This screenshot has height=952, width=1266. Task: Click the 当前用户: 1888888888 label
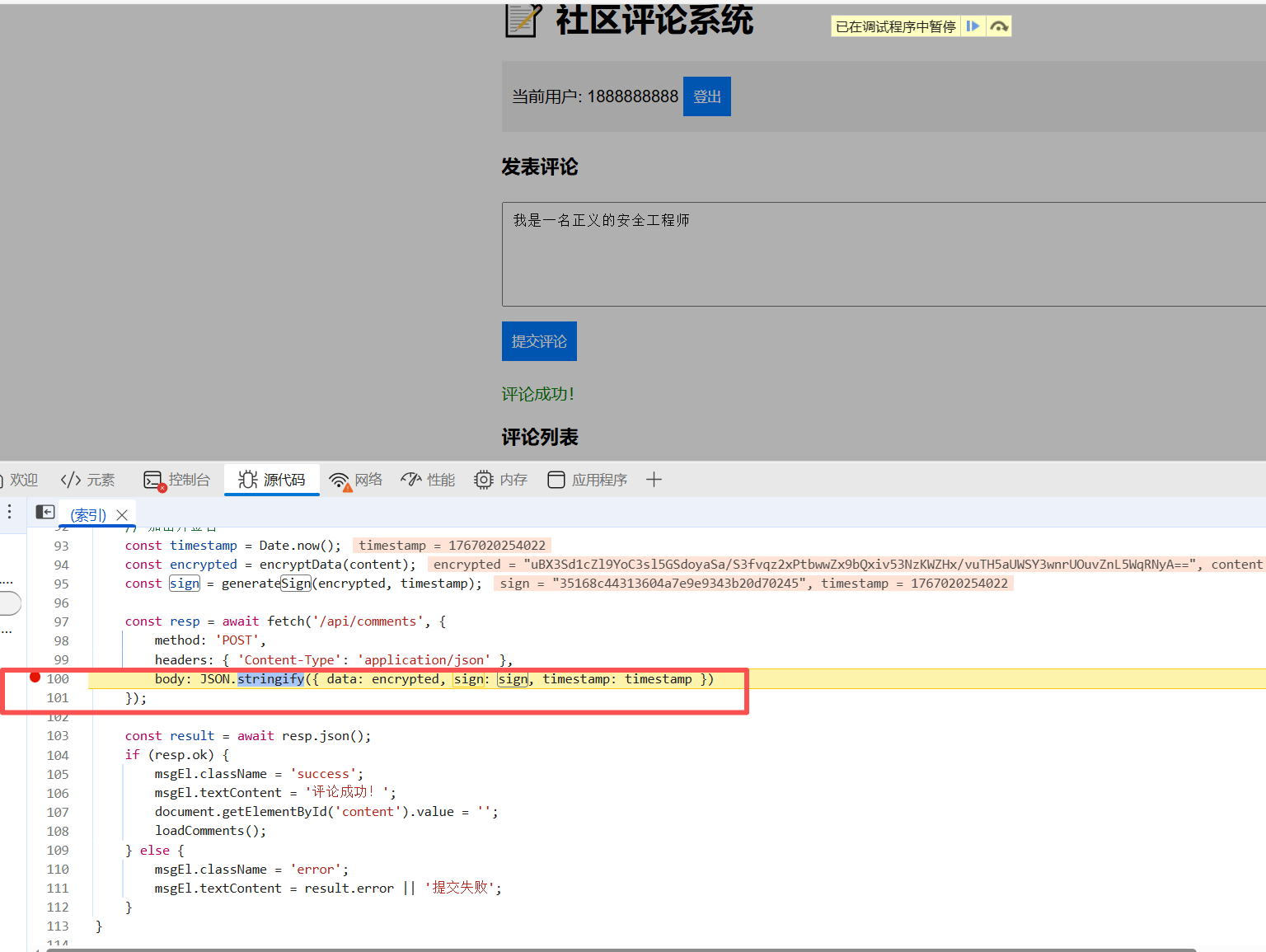coord(595,96)
